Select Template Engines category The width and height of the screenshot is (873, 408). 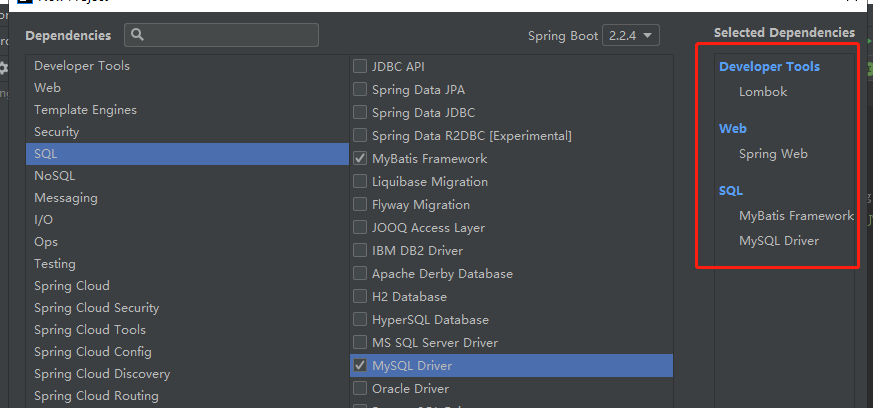[187, 110]
